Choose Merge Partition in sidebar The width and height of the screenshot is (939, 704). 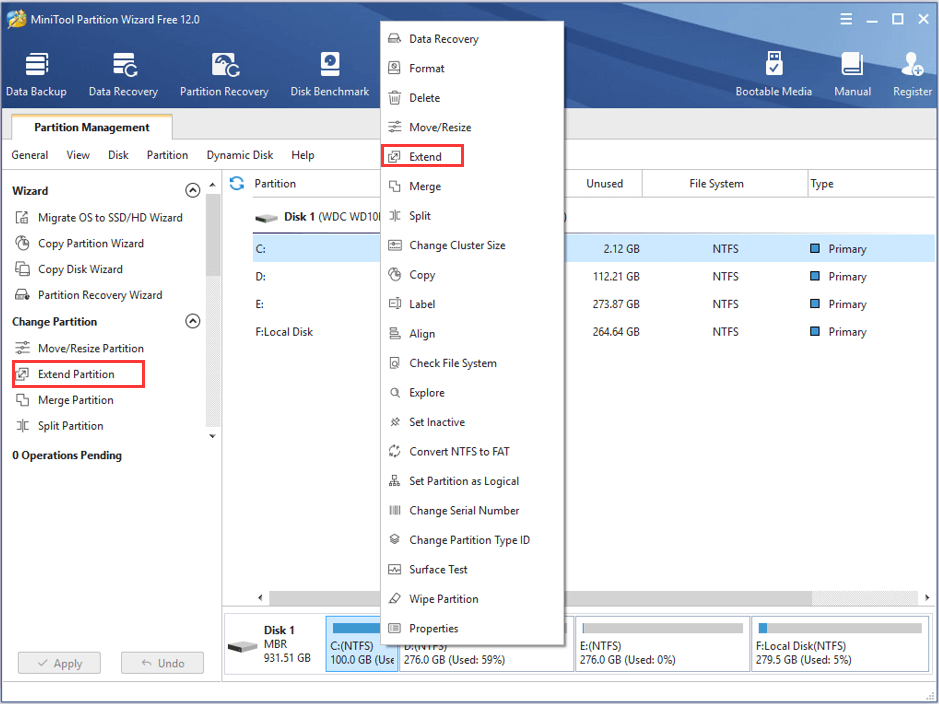(64, 400)
